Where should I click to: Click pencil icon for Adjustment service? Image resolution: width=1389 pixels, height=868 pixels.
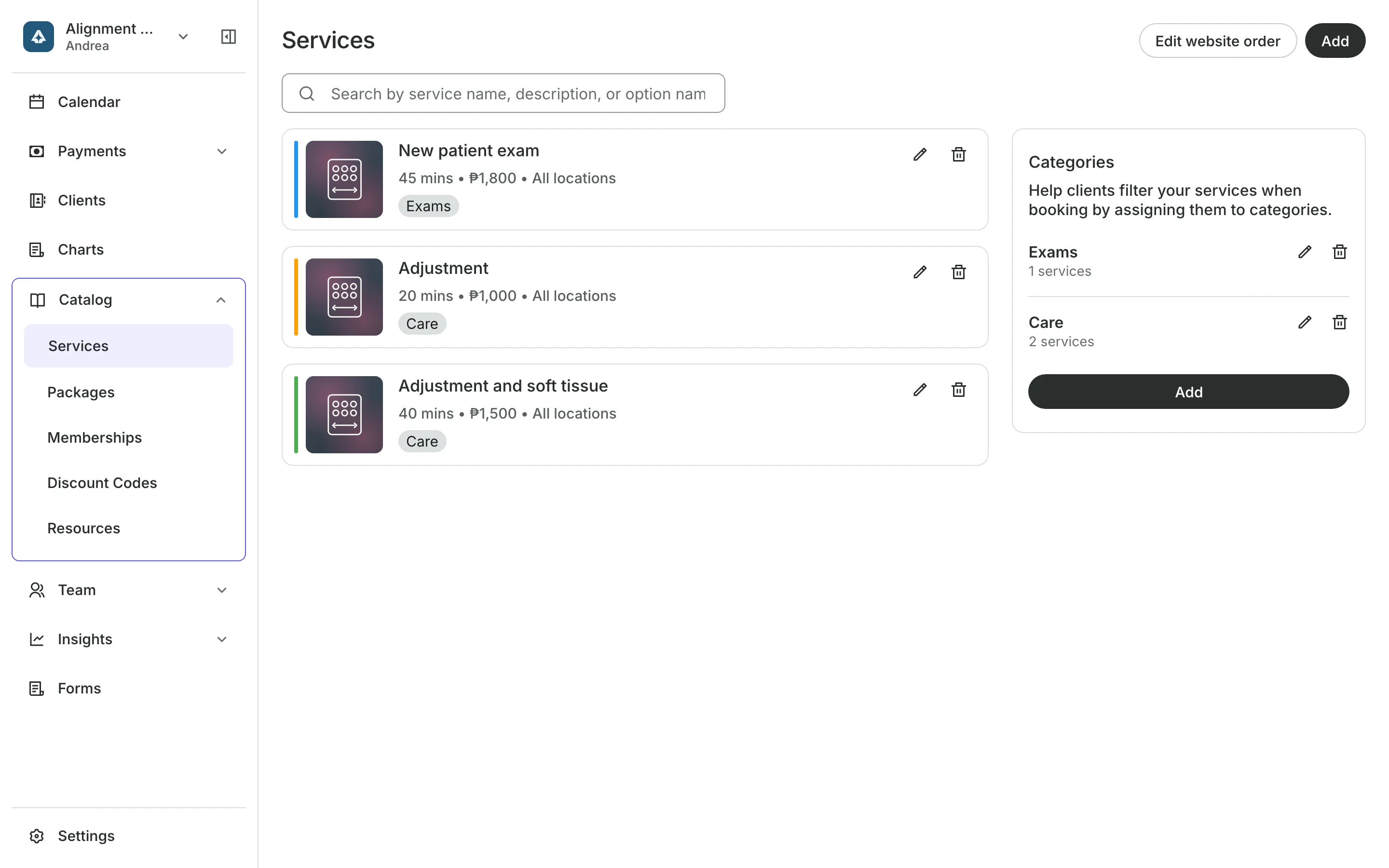920,272
